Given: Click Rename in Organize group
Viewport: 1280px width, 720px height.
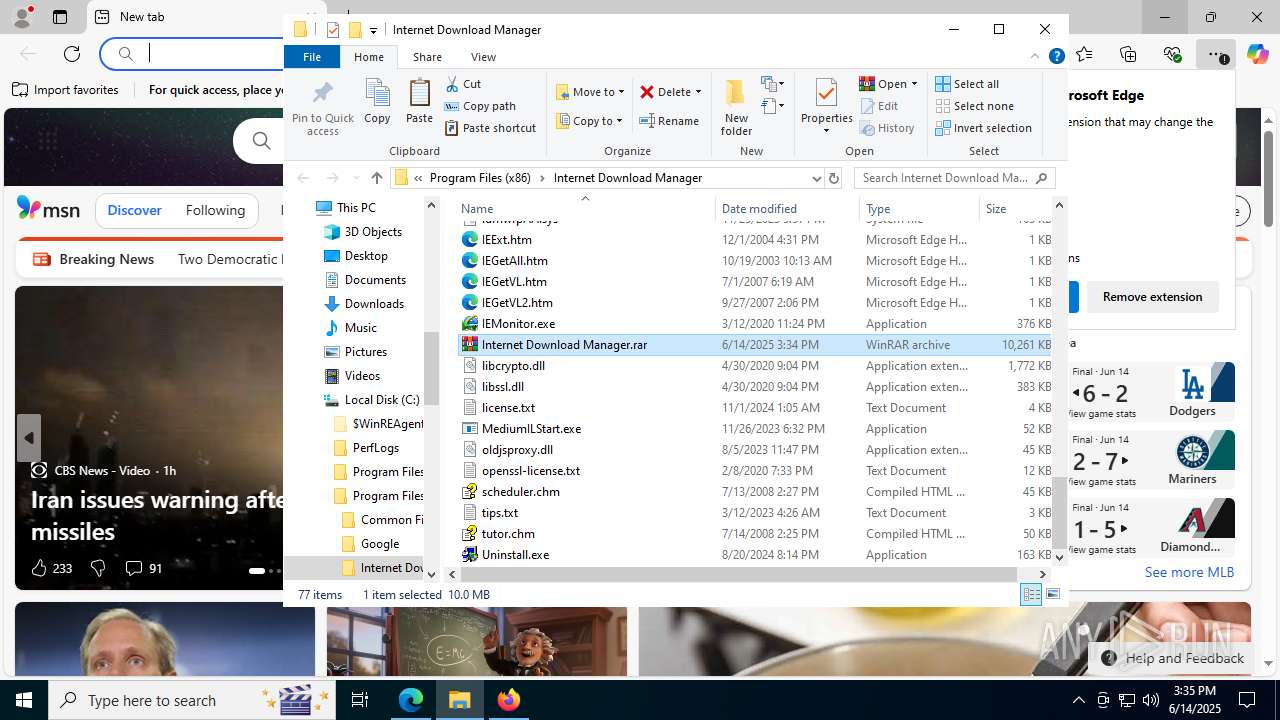Looking at the screenshot, I should tap(669, 121).
